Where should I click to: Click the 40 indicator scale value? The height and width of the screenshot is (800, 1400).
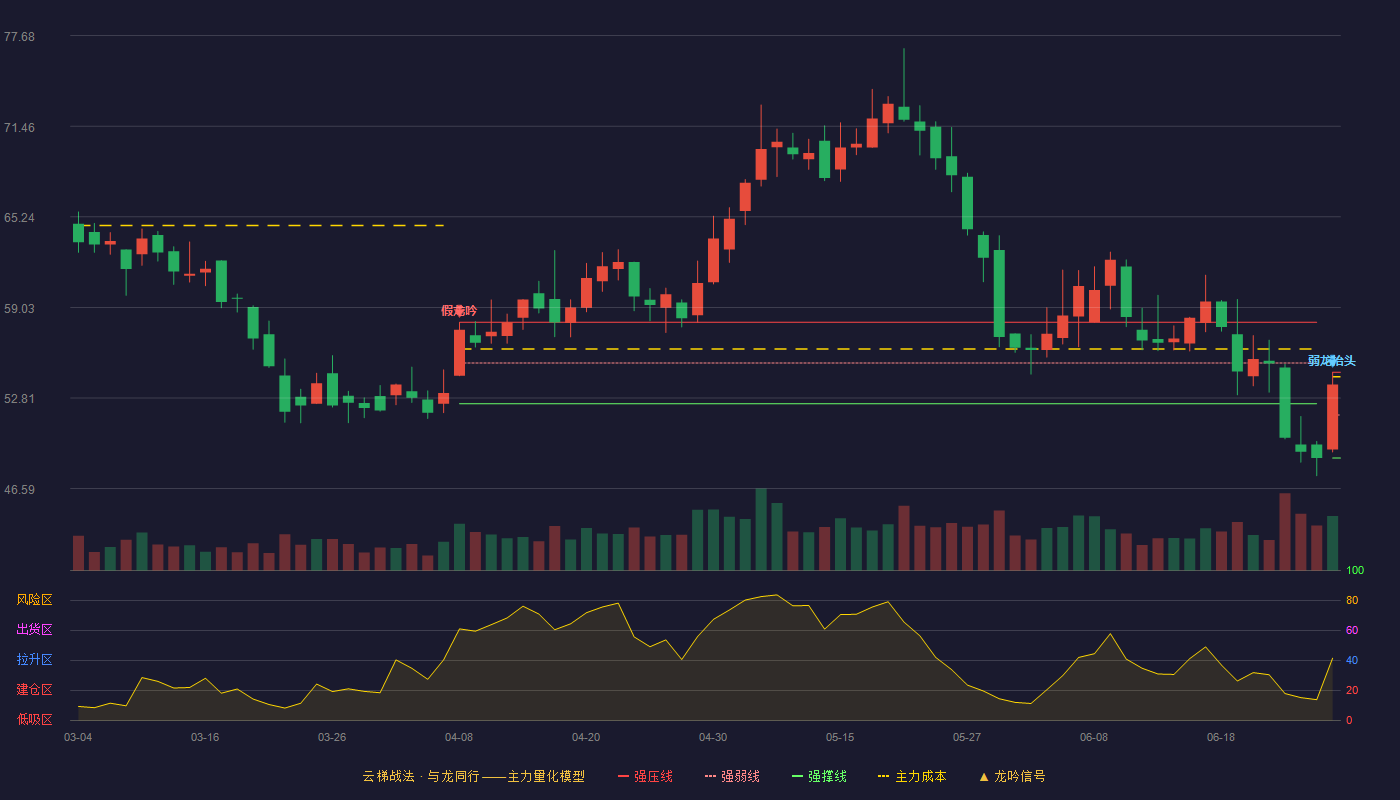coord(1352,660)
